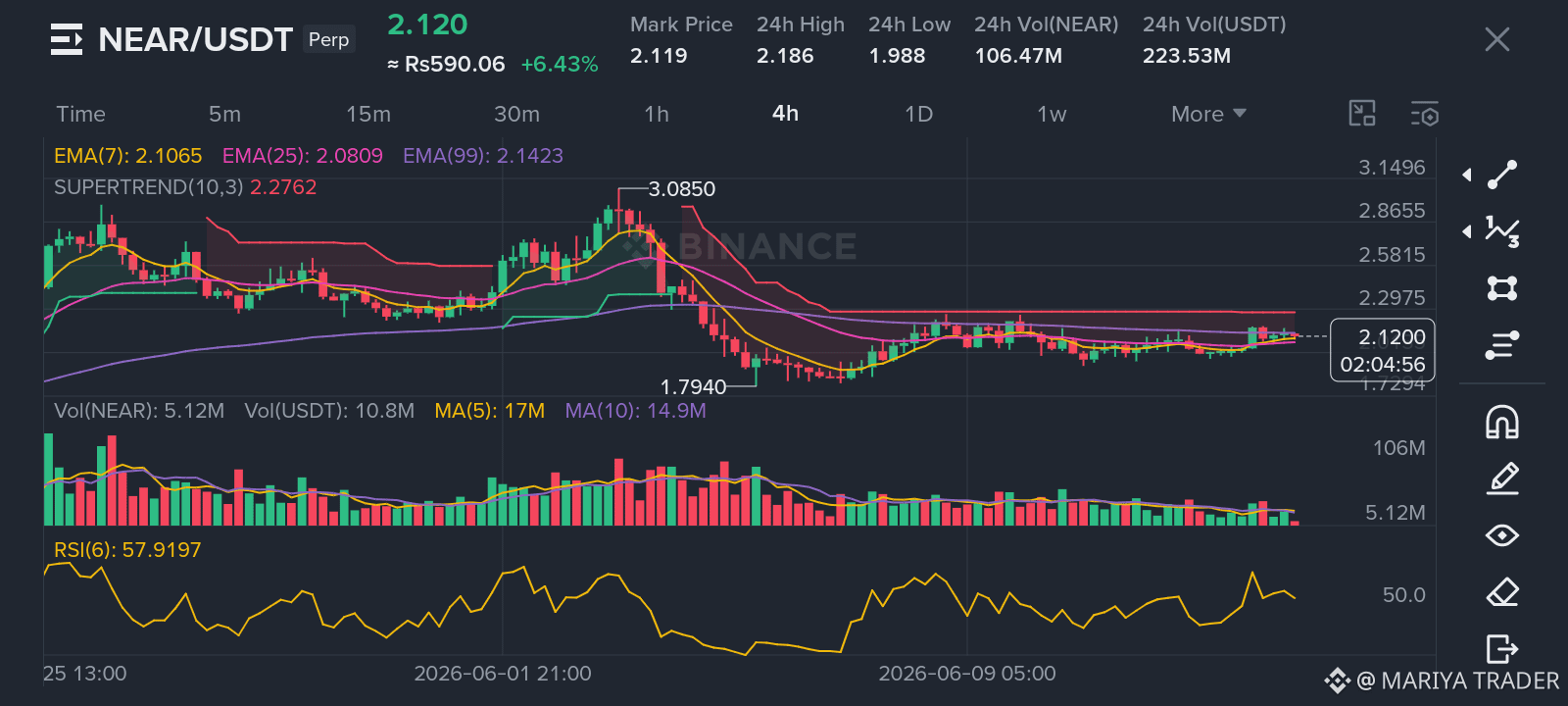Click the 2.2975 price axis label
This screenshot has height=706, width=1568.
[1392, 298]
